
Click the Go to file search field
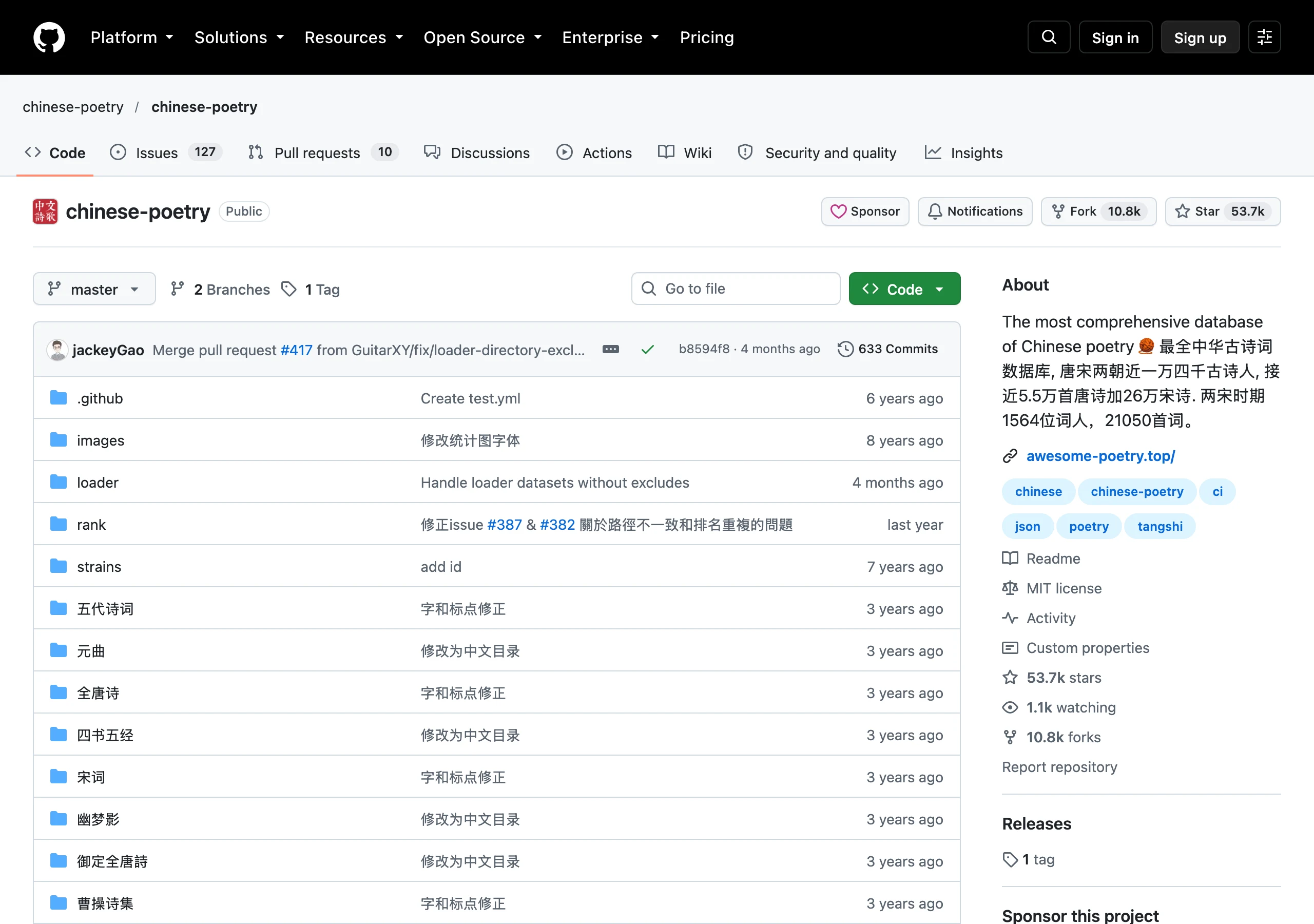[736, 288]
